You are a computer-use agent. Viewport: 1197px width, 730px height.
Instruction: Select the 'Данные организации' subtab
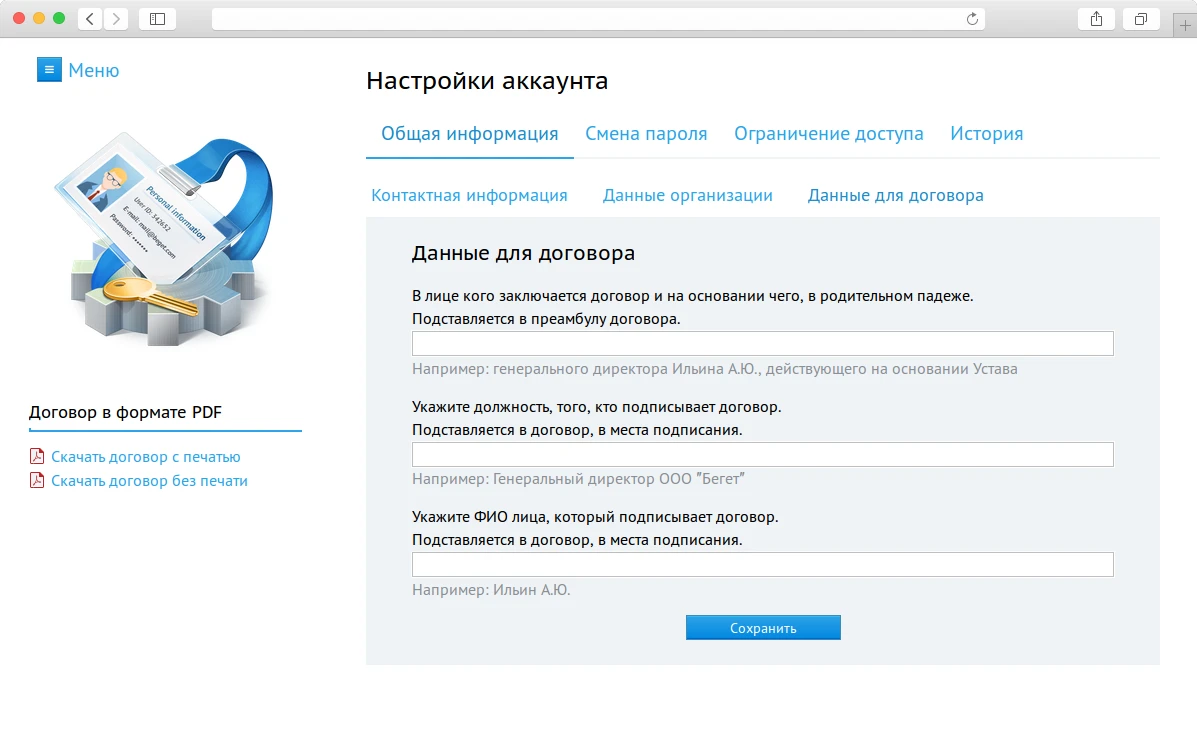(x=688, y=195)
